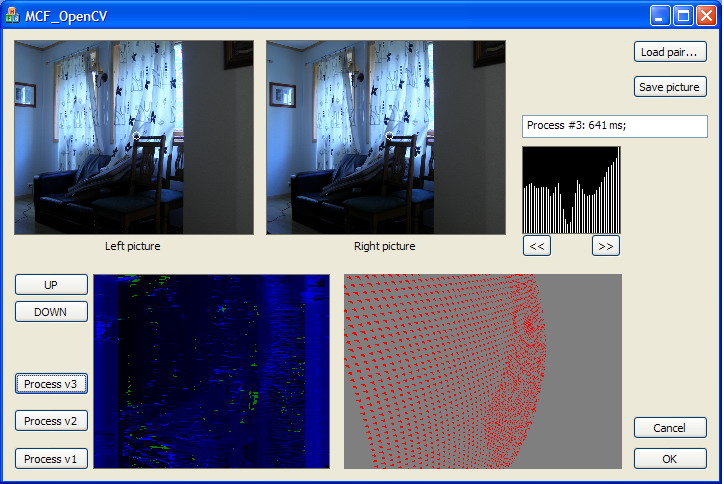The width and height of the screenshot is (724, 484).
Task: Click the MCF_OpenCV title bar app icon
Action: [14, 15]
